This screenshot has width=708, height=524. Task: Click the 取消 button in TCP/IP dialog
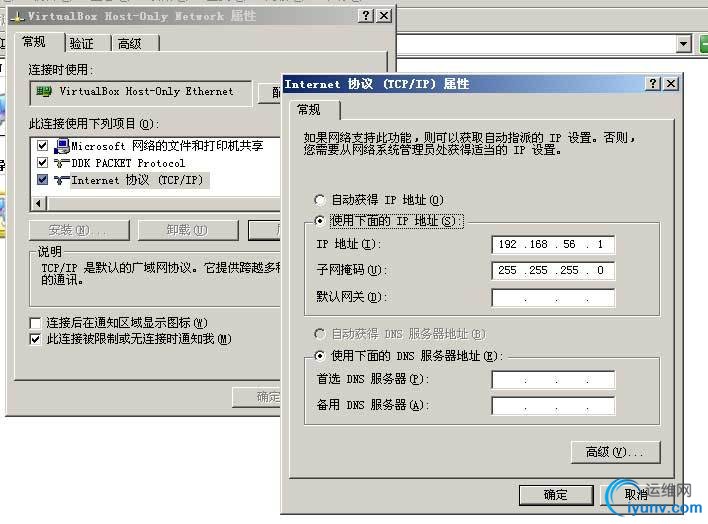637,495
